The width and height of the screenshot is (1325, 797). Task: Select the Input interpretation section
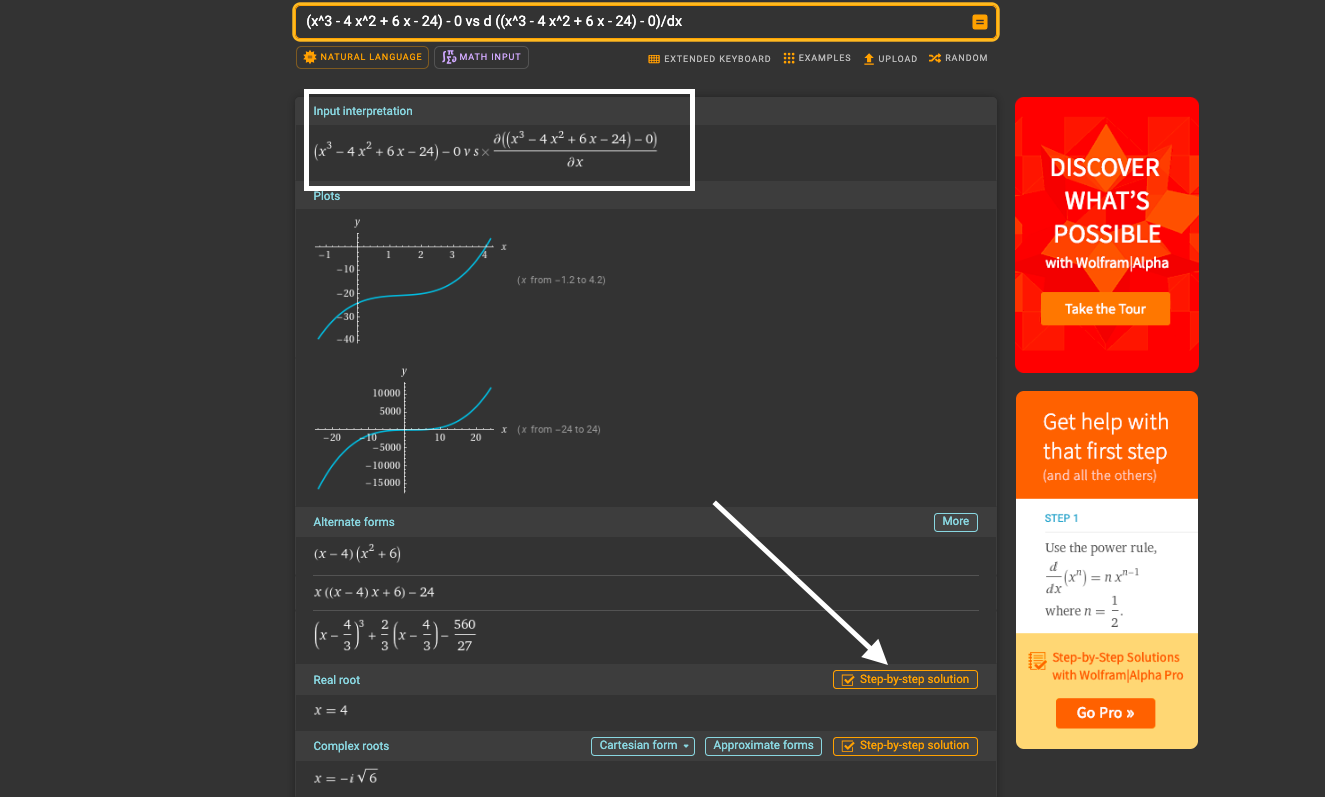click(362, 110)
